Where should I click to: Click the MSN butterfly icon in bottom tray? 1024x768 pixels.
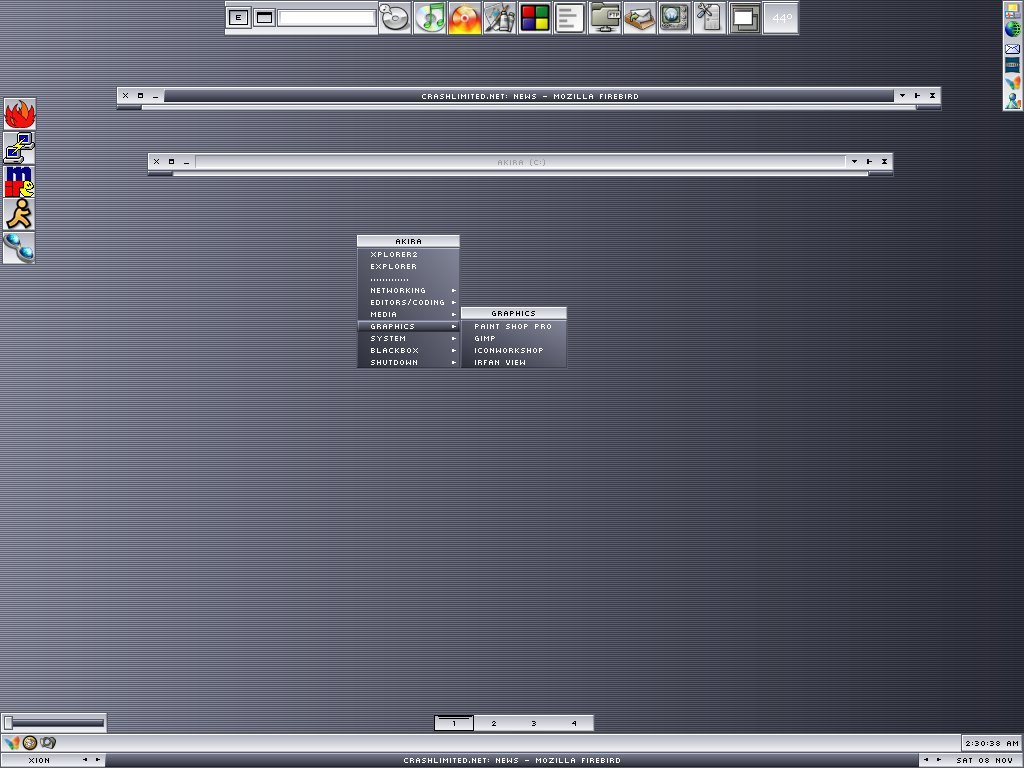(12, 743)
